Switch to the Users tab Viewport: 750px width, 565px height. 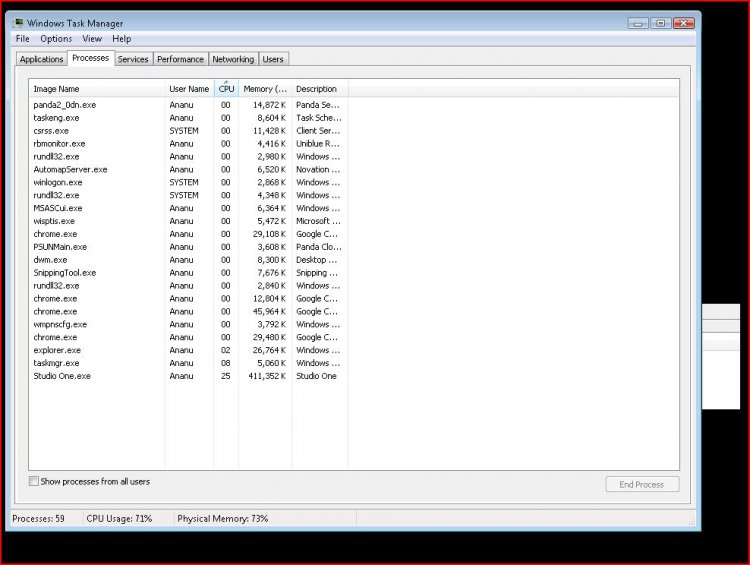[273, 59]
